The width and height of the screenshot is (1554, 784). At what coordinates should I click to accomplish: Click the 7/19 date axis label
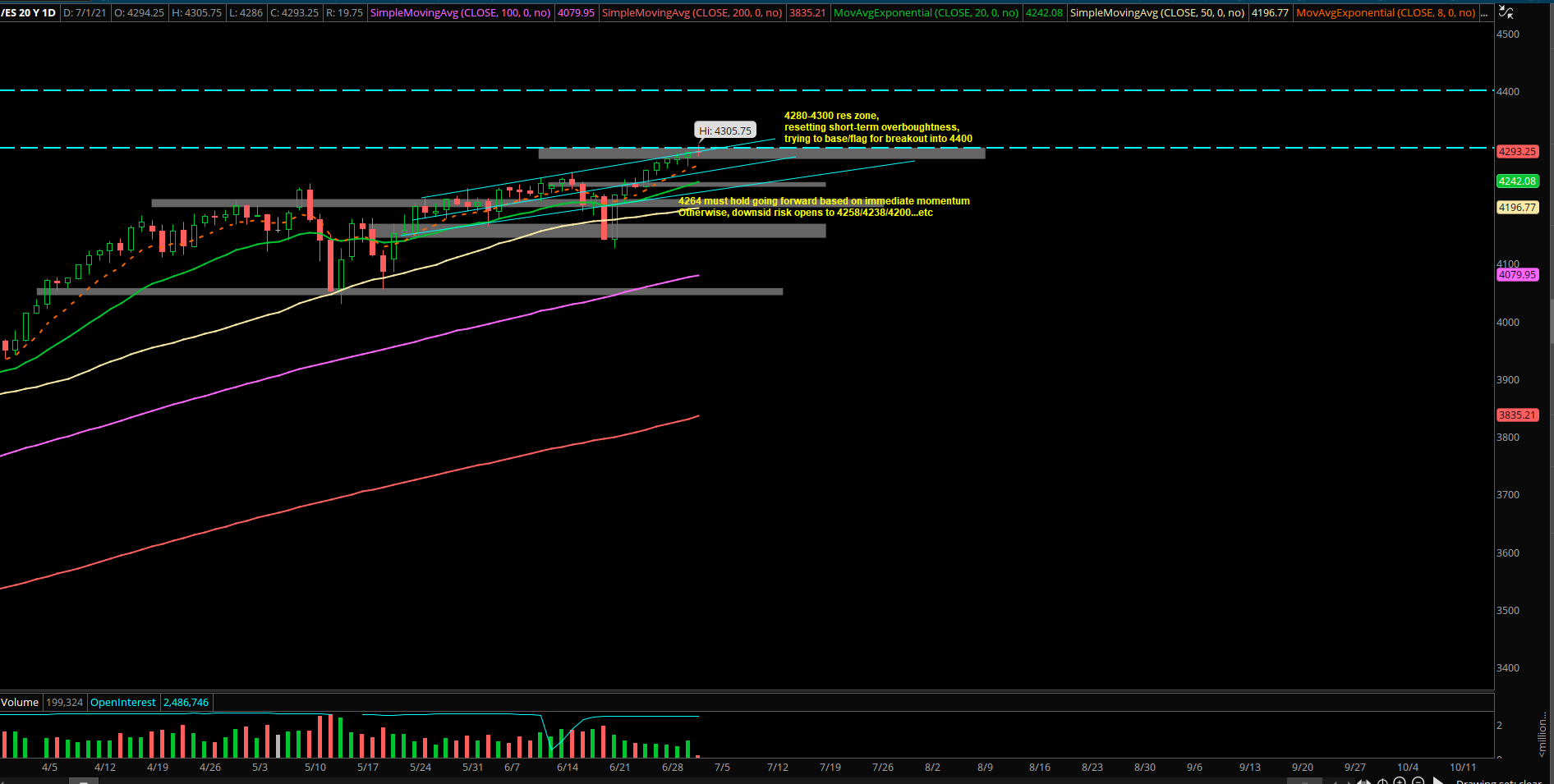point(830,768)
